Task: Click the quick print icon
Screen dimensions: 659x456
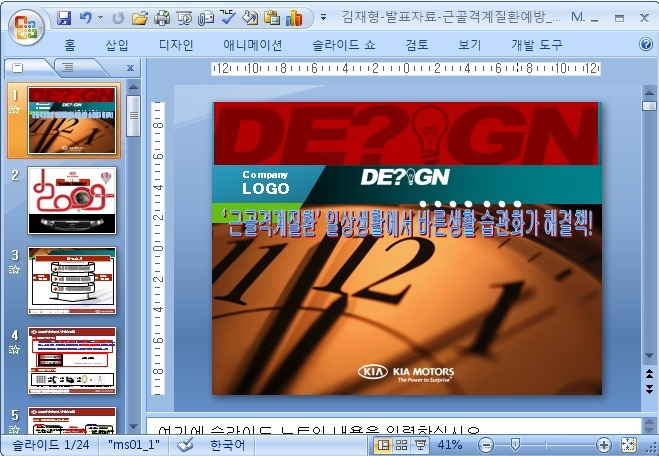Action: (162, 18)
